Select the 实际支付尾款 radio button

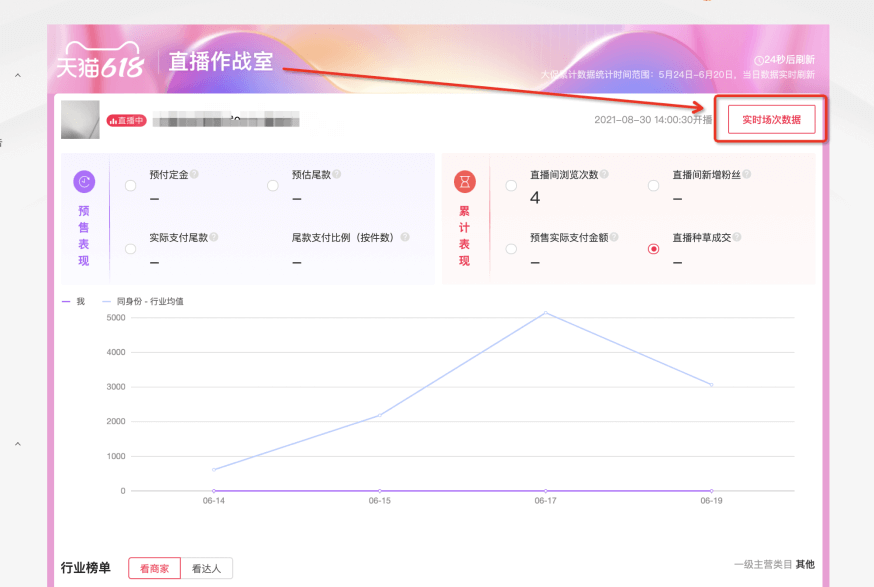click(x=130, y=249)
